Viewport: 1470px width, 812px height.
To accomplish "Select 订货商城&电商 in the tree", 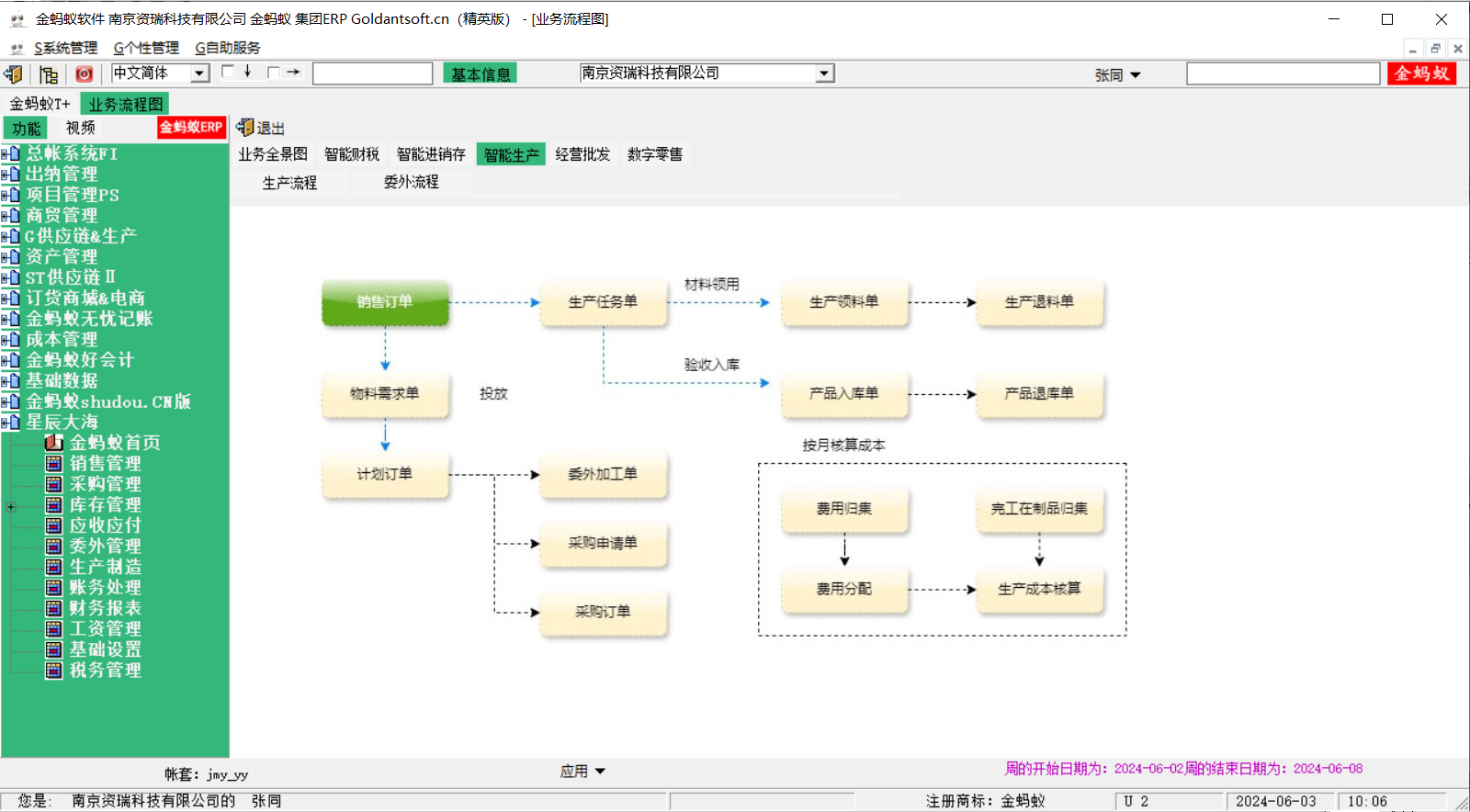I will click(85, 298).
